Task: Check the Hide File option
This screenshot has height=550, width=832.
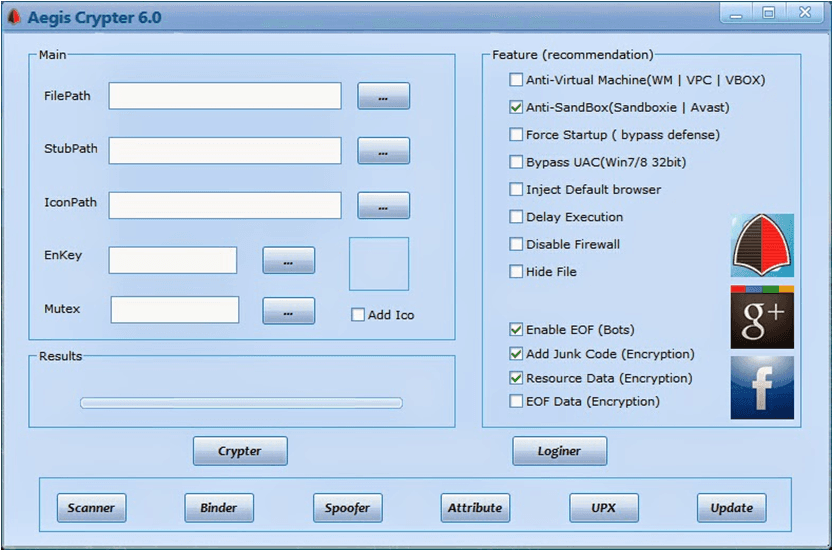Action: 516,272
